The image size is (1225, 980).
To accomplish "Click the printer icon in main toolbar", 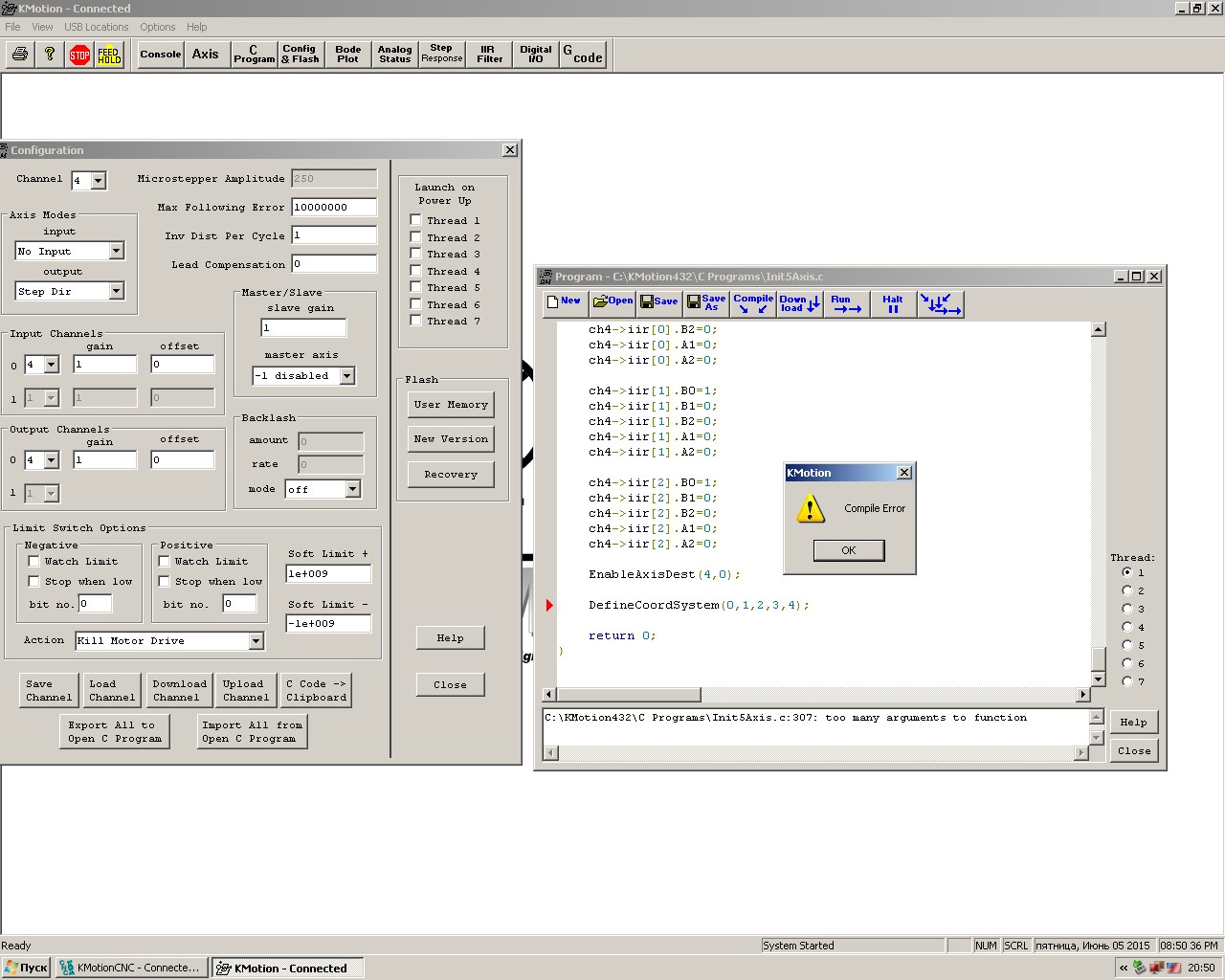I will (20, 55).
